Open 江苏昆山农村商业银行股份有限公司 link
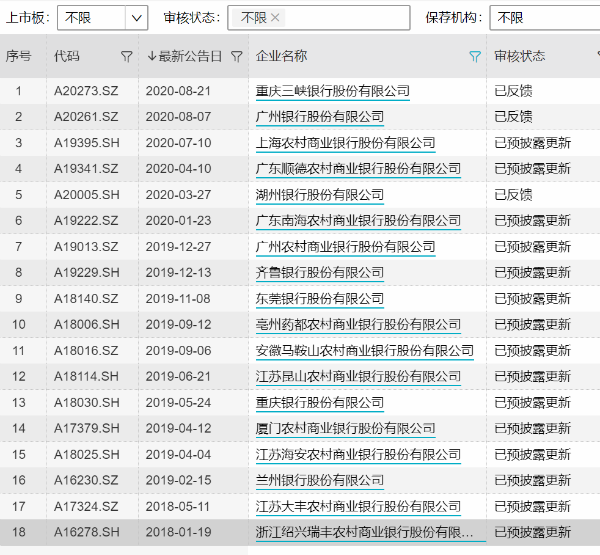 [358, 377]
